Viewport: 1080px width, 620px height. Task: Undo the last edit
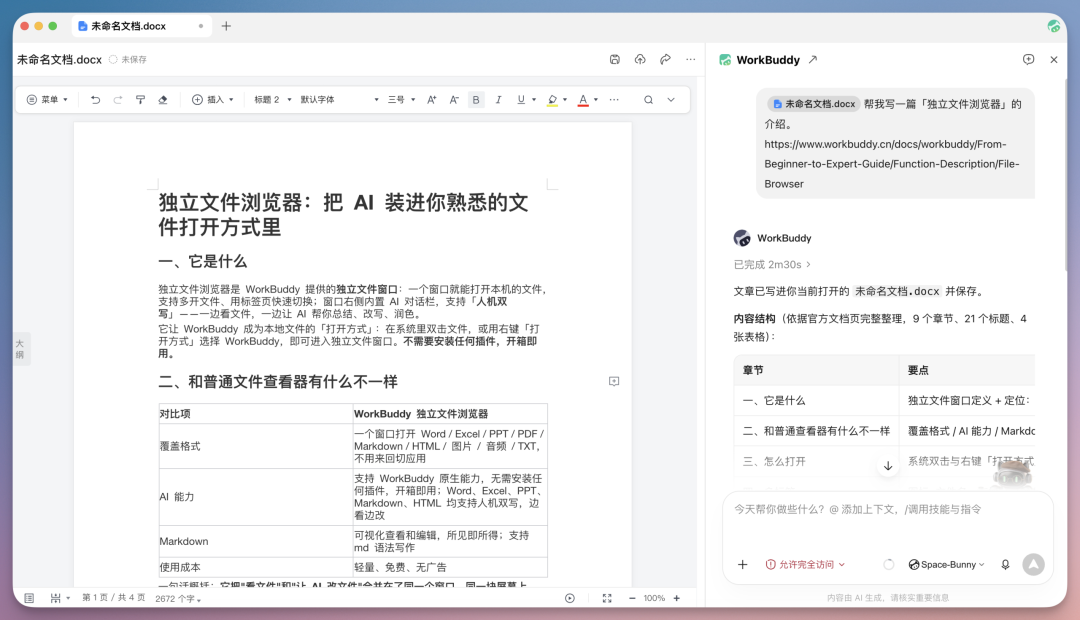pos(95,100)
